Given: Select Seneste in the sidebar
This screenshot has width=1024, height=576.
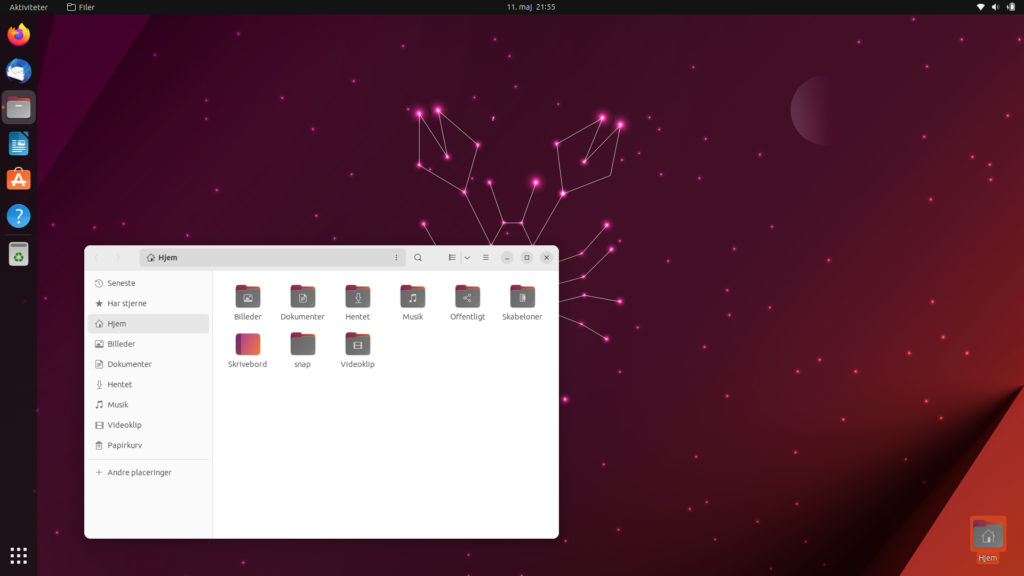Looking at the screenshot, I should (148, 283).
